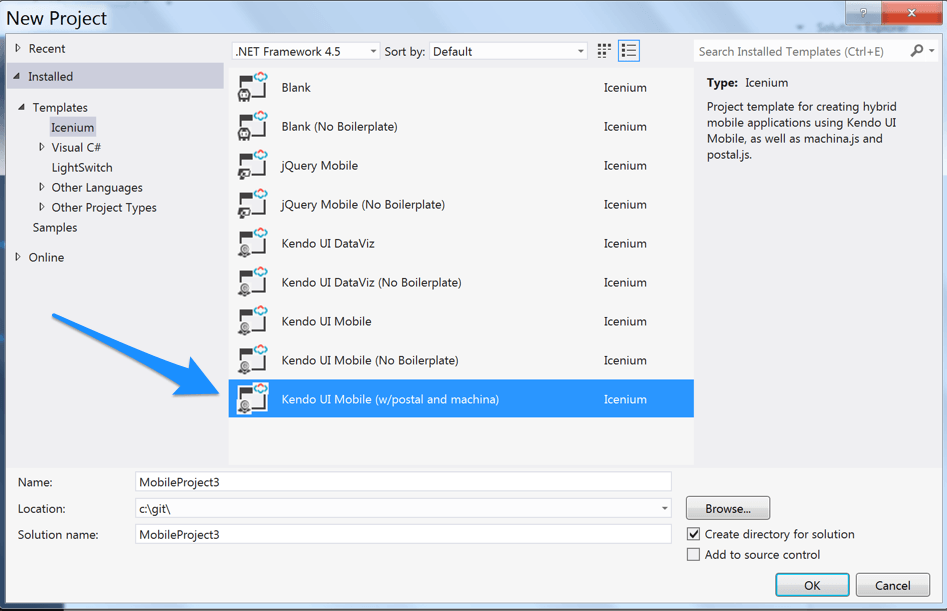Select the Kendo UI DataViz template
Screen dimensions: 947x611
point(461,243)
